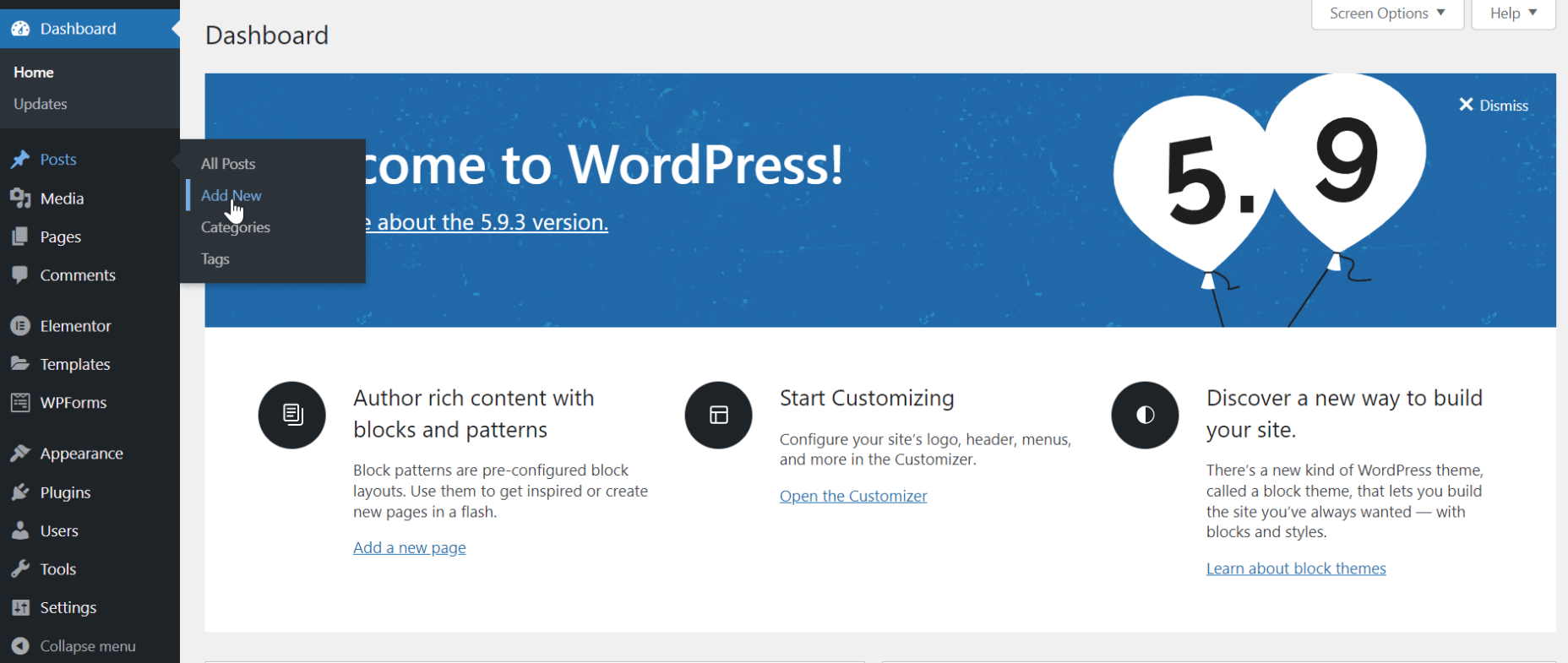Open the Posts menu label
This screenshot has width=1568, height=663.
coord(58,160)
